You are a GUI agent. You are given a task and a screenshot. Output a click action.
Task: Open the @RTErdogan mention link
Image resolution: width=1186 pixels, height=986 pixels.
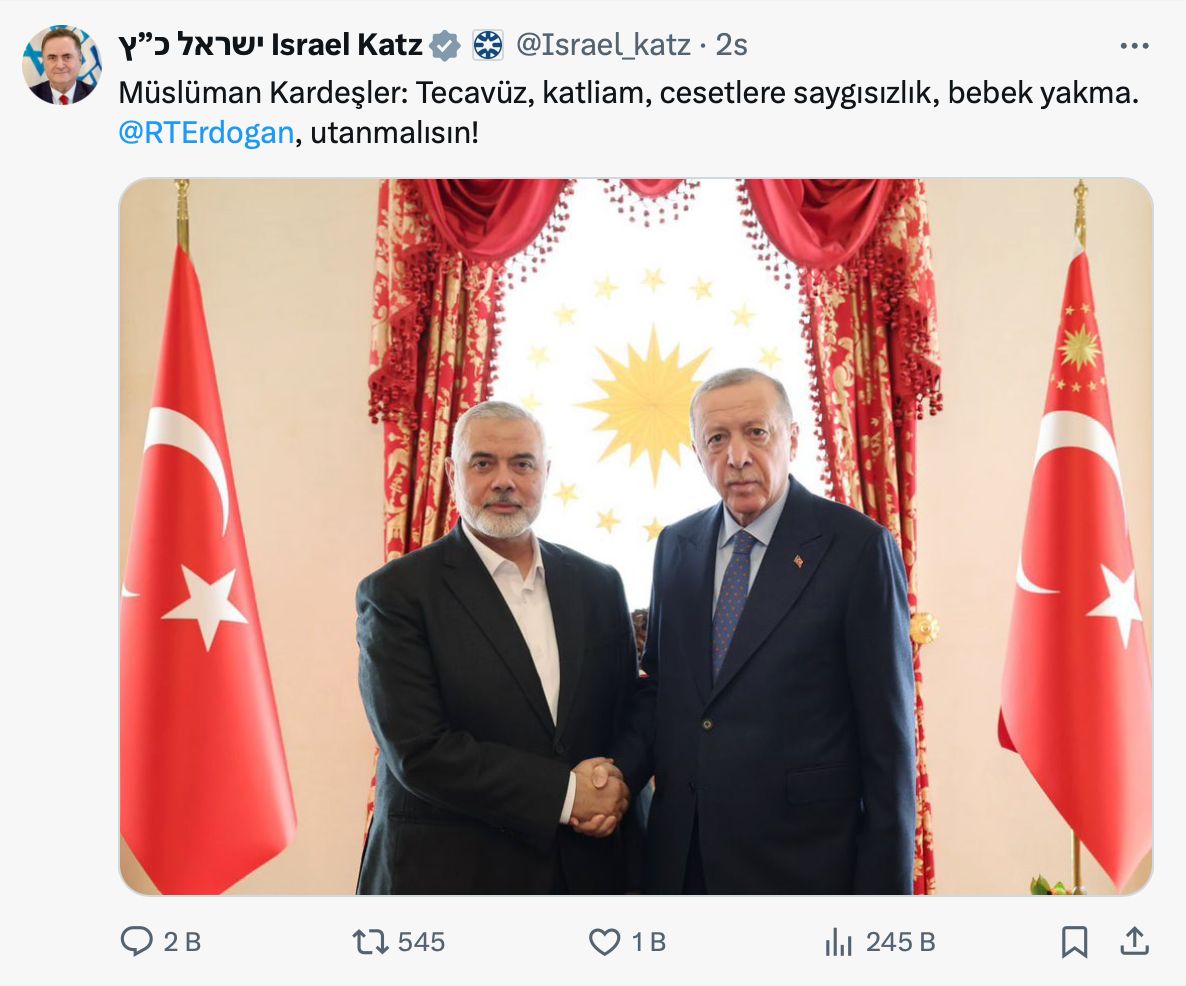click(206, 133)
